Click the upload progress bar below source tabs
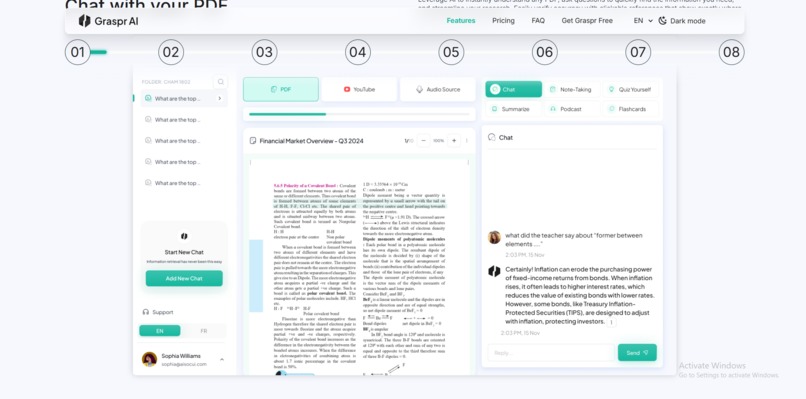The width and height of the screenshot is (806, 399). pyautogui.click(x=359, y=114)
